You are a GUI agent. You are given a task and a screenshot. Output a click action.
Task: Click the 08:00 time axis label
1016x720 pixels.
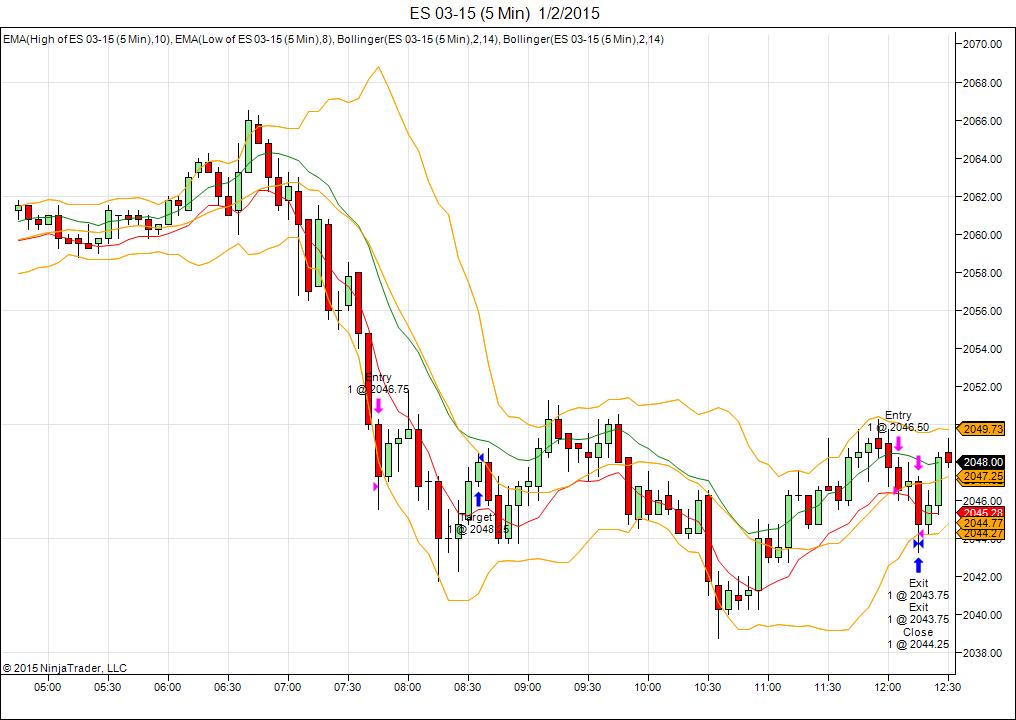408,687
